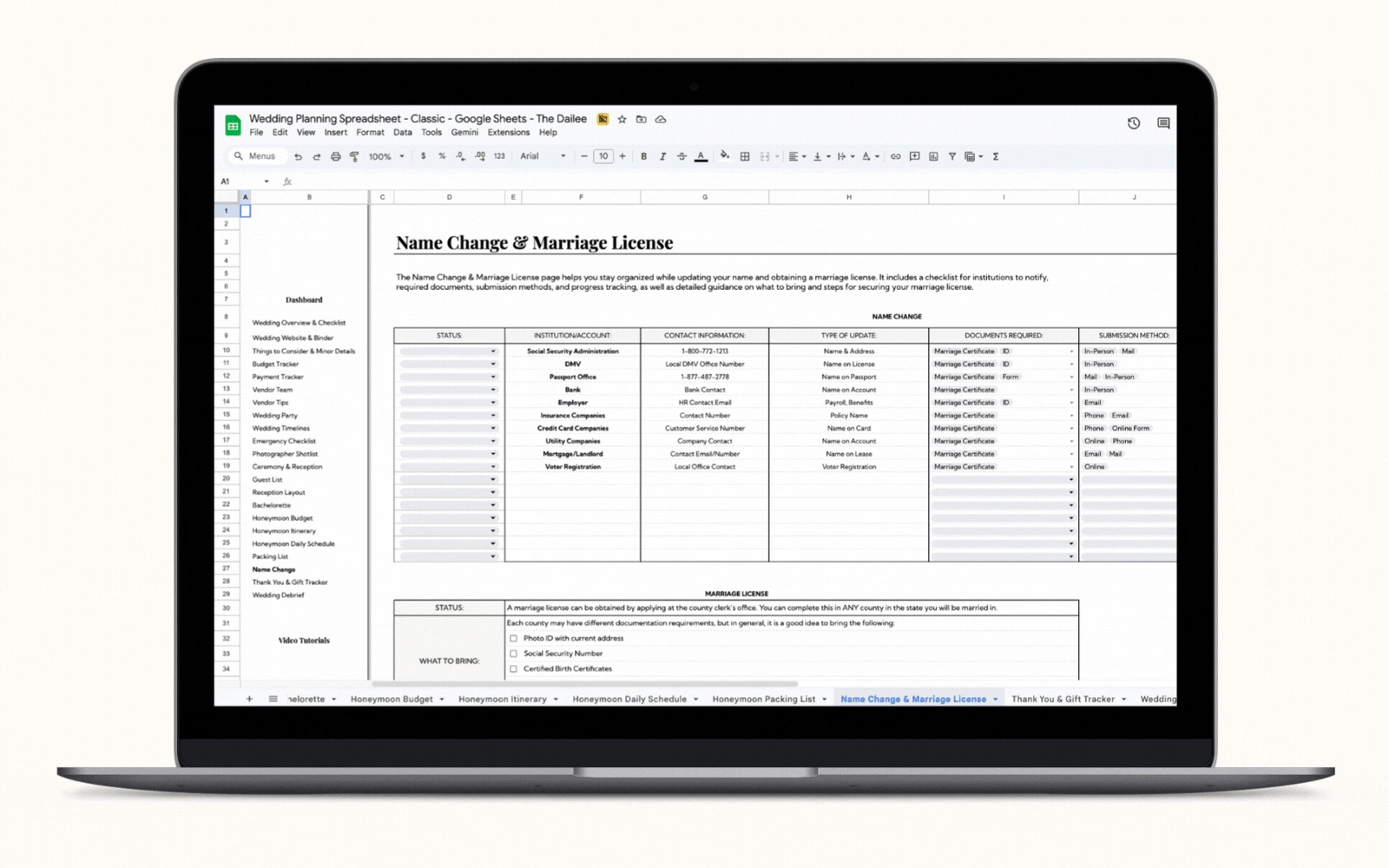Create a filter with the funnel icon
This screenshot has width=1389, height=868.
point(952,157)
